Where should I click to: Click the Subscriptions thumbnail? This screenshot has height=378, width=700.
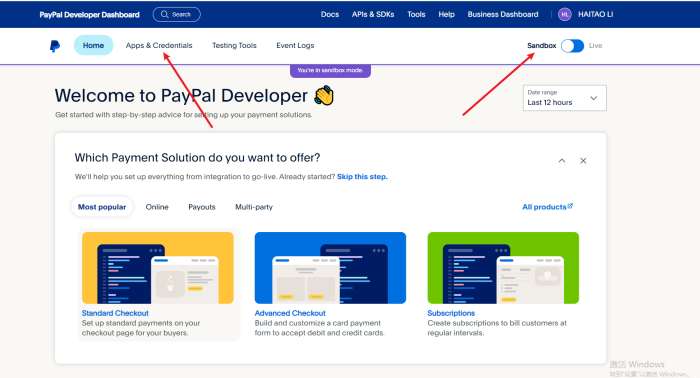point(503,268)
